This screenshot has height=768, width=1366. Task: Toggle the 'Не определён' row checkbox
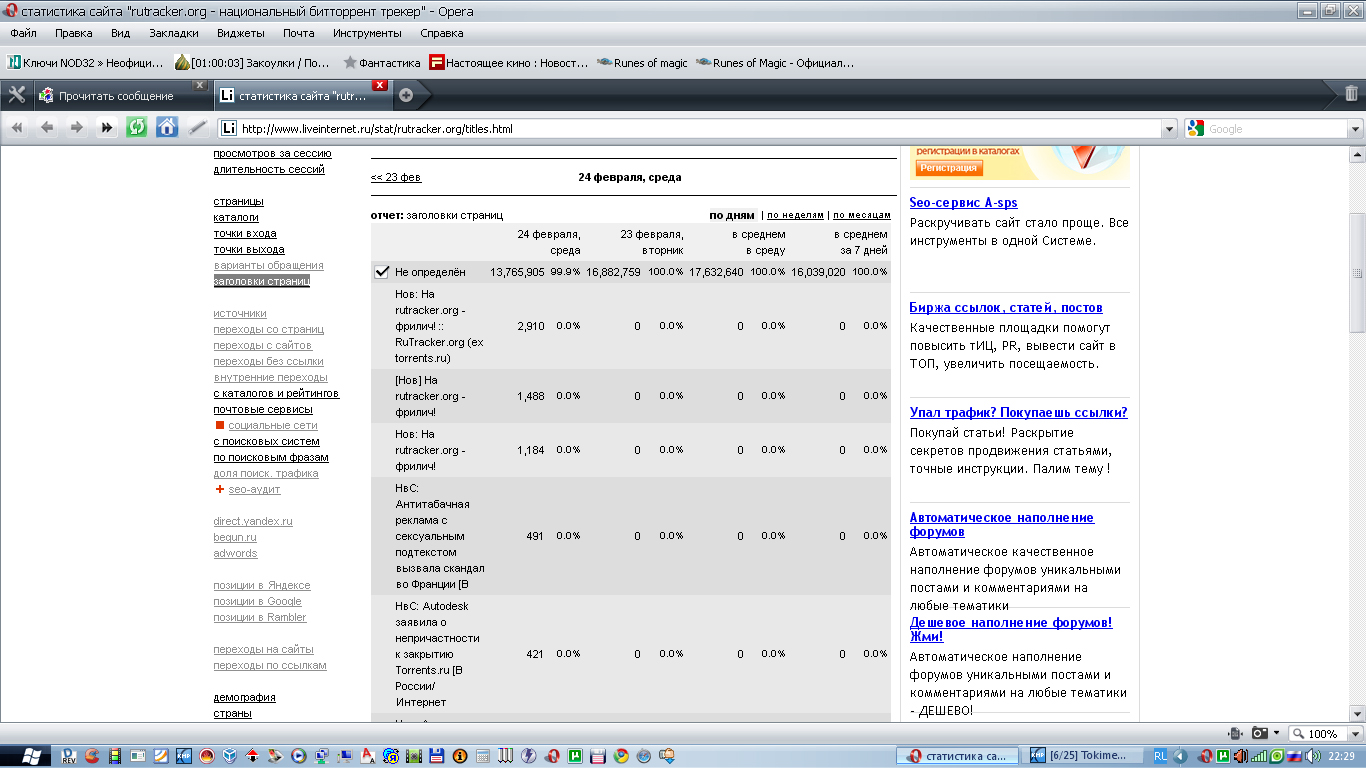point(381,272)
